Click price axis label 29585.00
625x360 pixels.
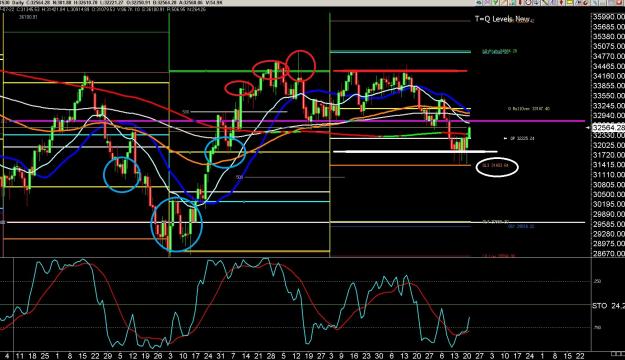click(608, 224)
